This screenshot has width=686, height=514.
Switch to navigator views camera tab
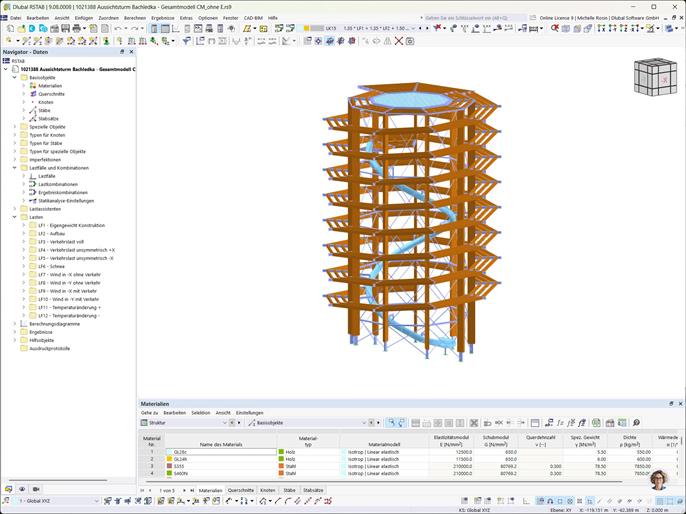coord(36,489)
